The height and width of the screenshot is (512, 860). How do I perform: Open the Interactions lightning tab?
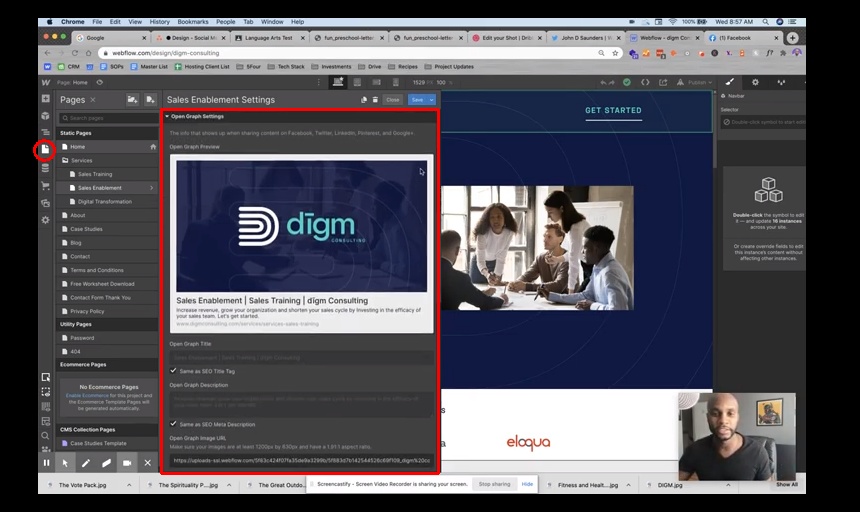(781, 82)
